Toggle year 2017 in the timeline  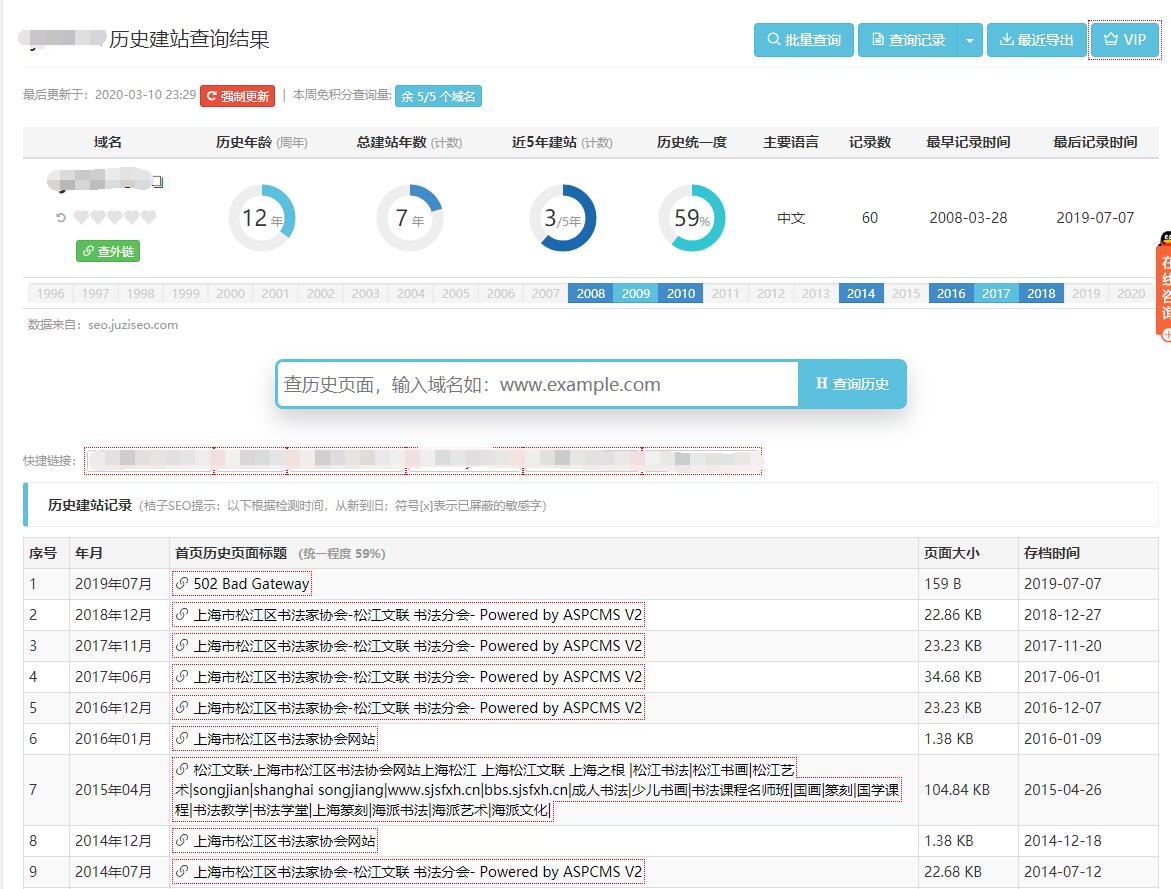click(995, 293)
